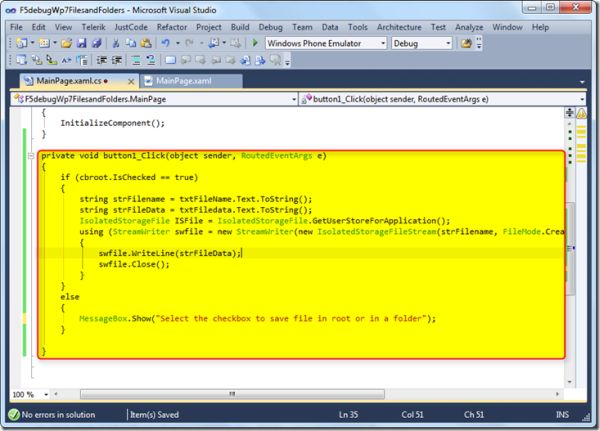Click the Cut scissors icon
600x431 pixels.
pos(117,44)
